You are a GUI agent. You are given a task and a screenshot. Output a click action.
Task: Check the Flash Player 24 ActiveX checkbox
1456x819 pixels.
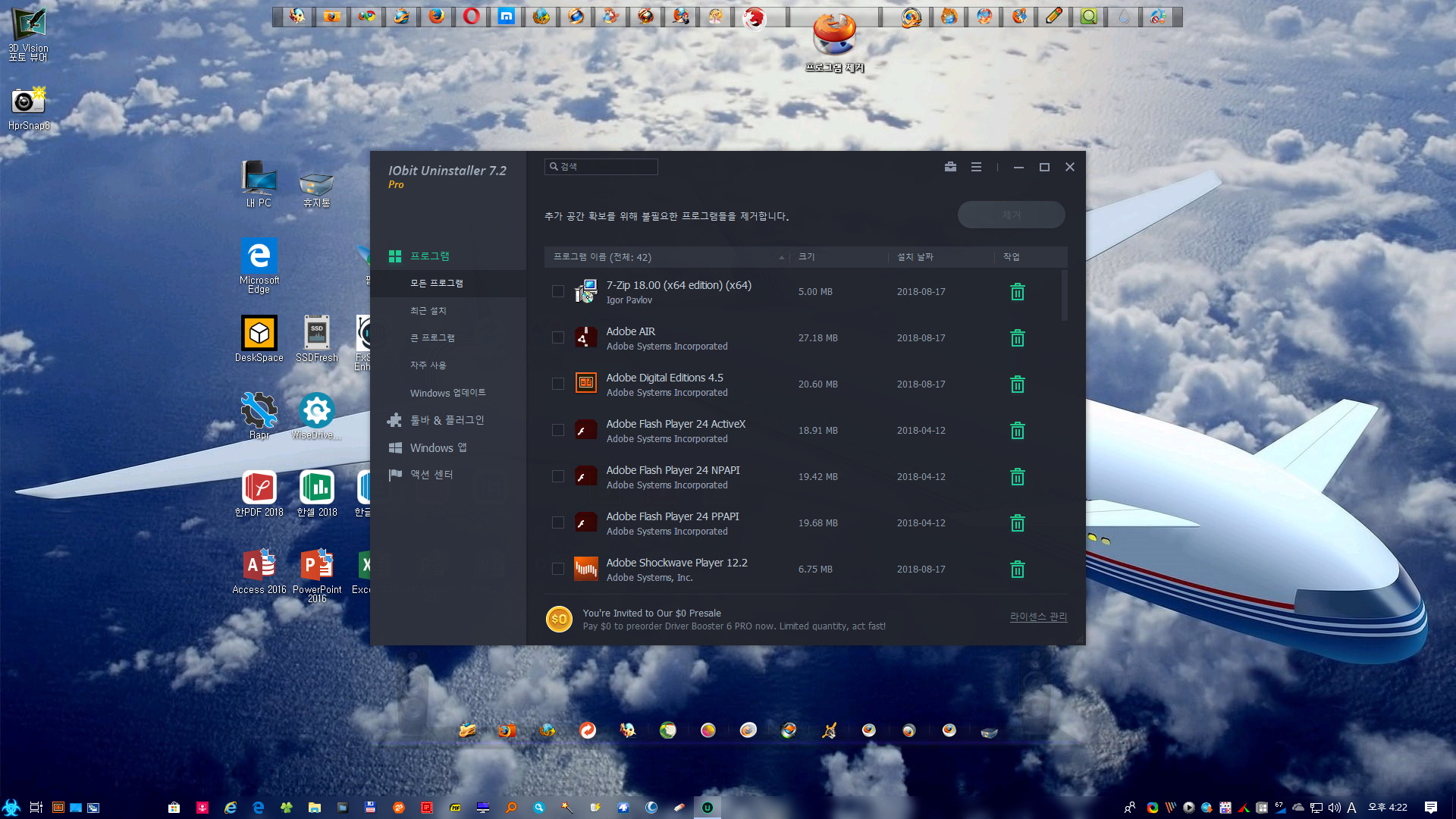pyautogui.click(x=558, y=430)
